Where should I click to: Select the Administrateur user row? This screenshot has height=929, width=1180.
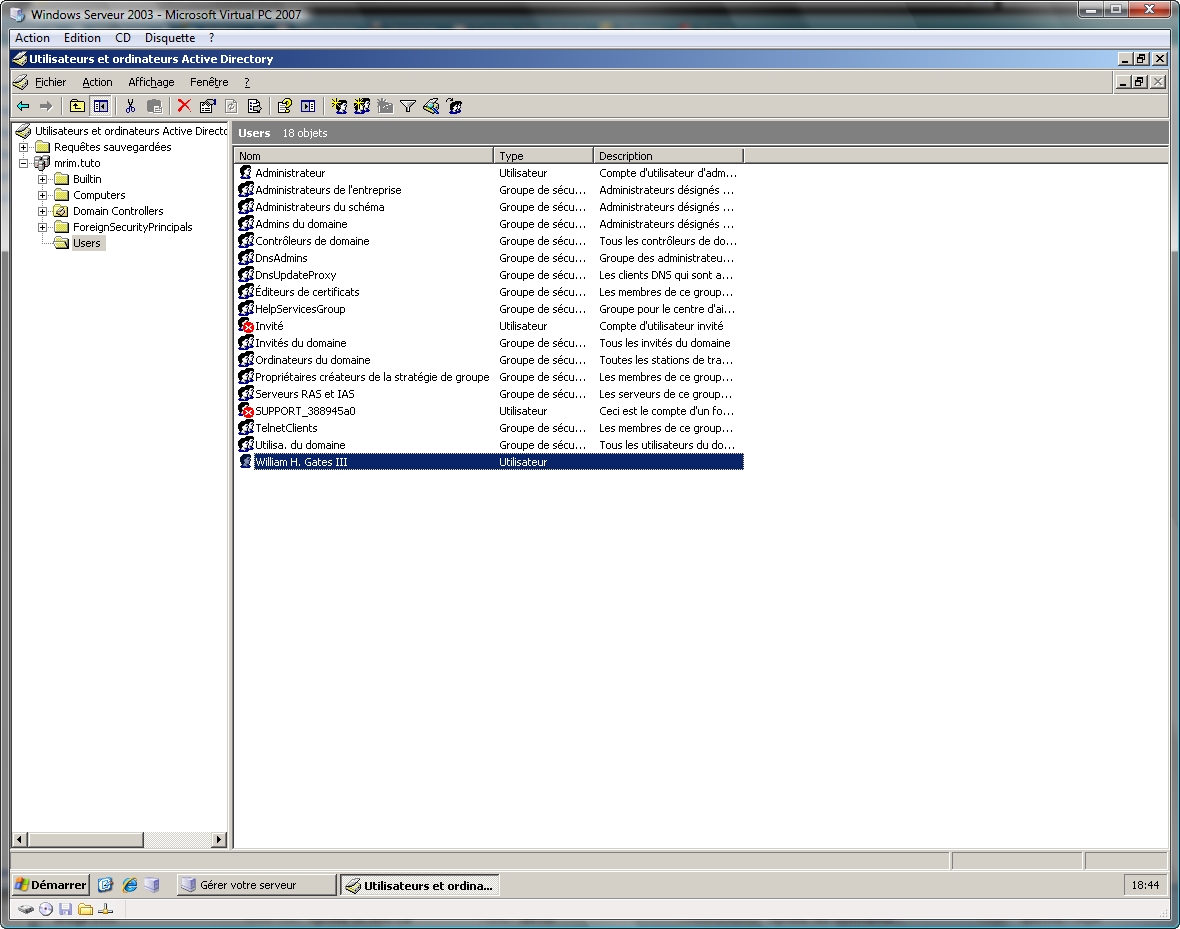489,173
